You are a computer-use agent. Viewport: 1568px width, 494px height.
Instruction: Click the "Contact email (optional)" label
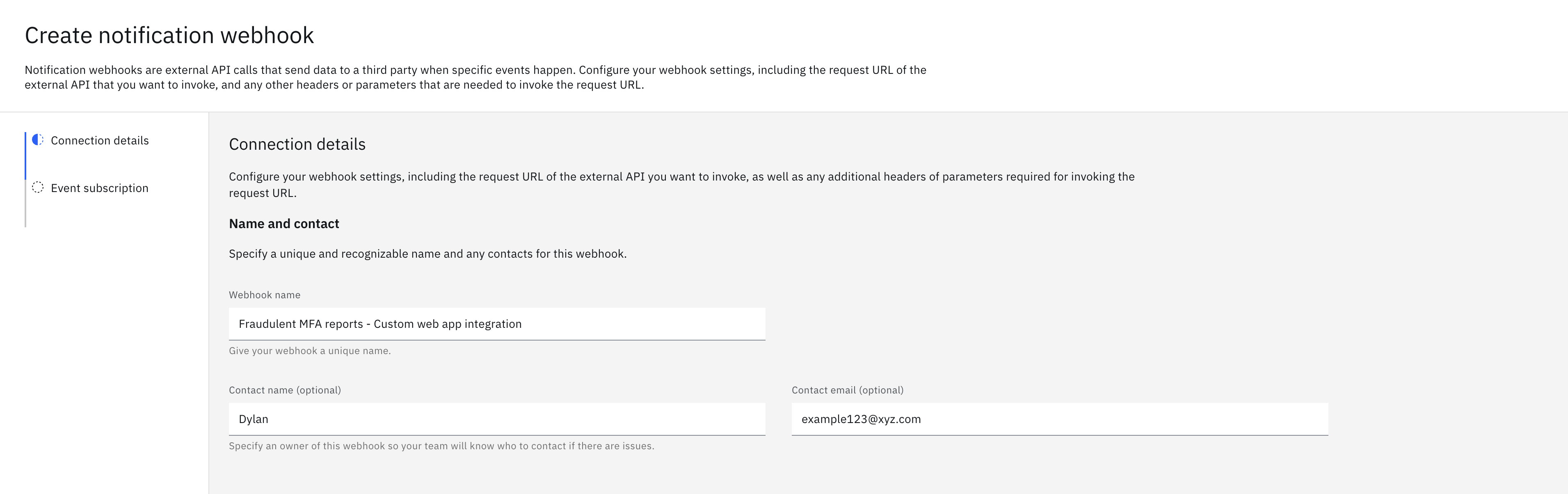[x=847, y=390]
